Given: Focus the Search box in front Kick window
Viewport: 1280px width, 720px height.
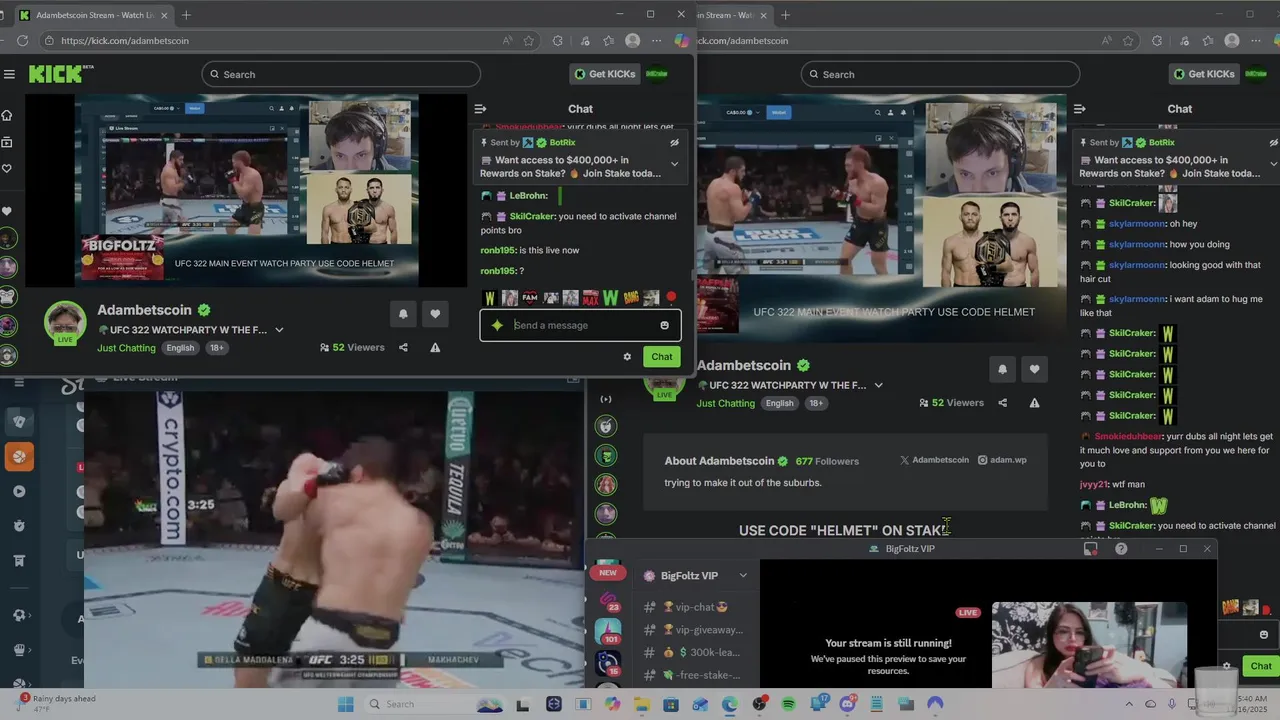Looking at the screenshot, I should click(341, 74).
